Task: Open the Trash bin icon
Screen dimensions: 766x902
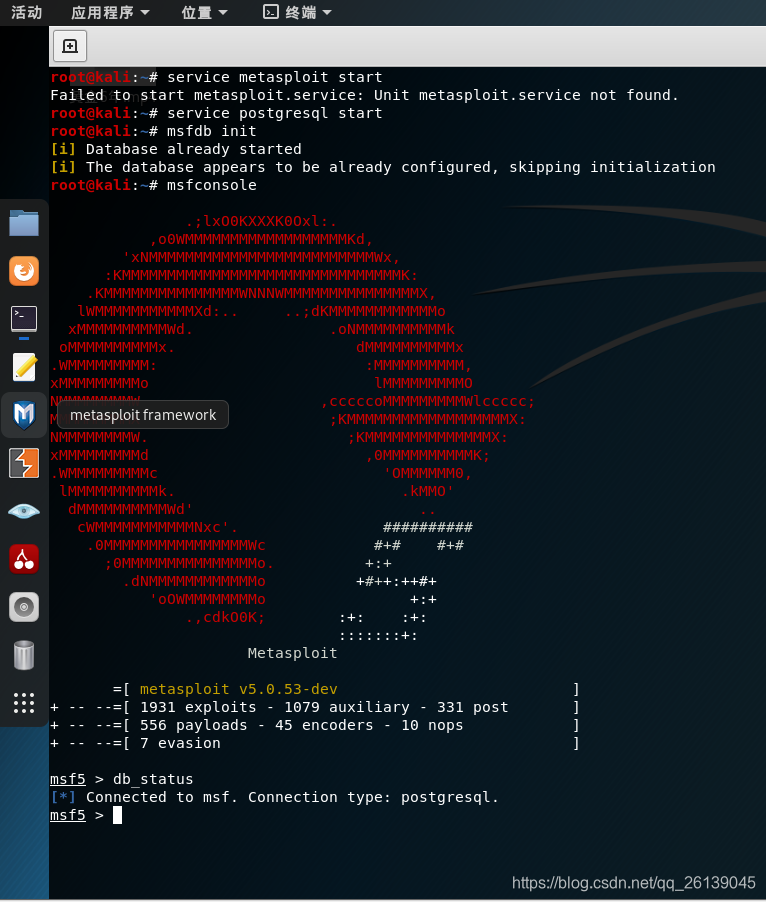Action: click(24, 655)
